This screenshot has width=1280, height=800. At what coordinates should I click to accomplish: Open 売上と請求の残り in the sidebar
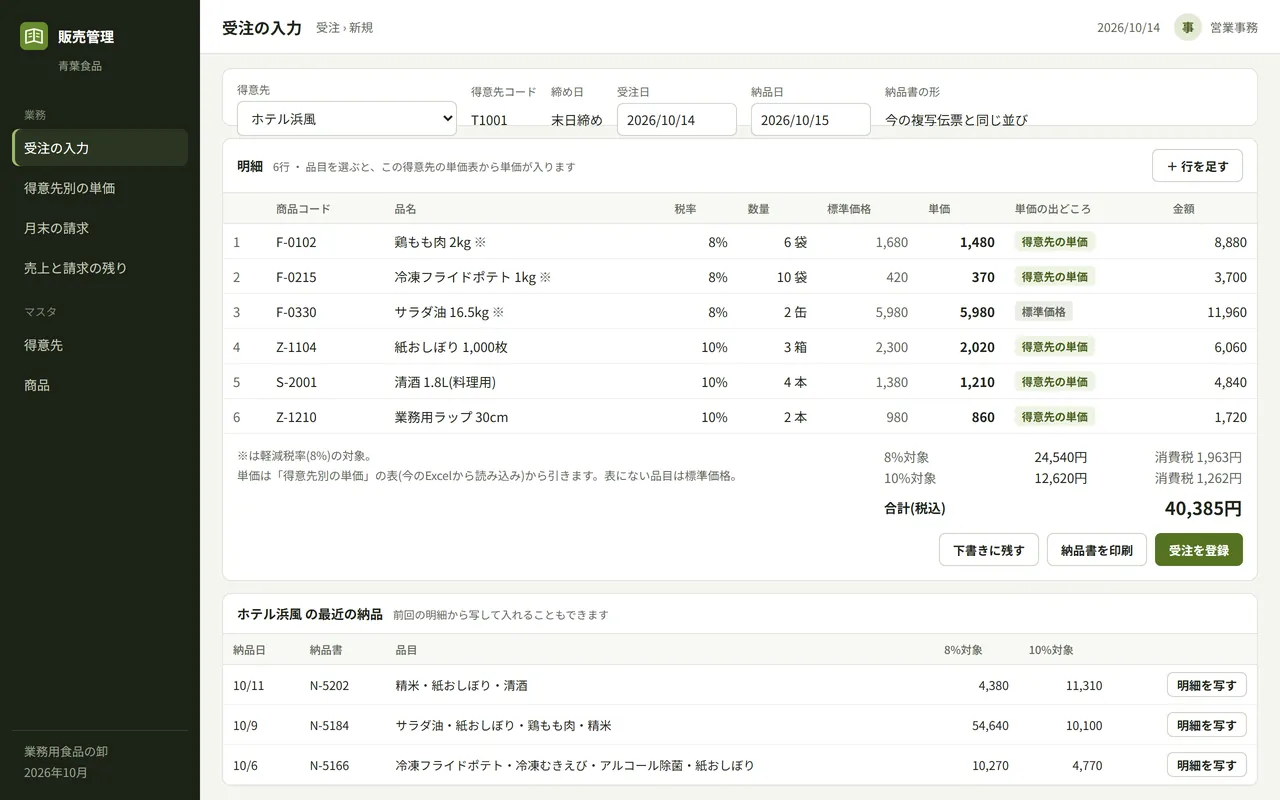100,268
